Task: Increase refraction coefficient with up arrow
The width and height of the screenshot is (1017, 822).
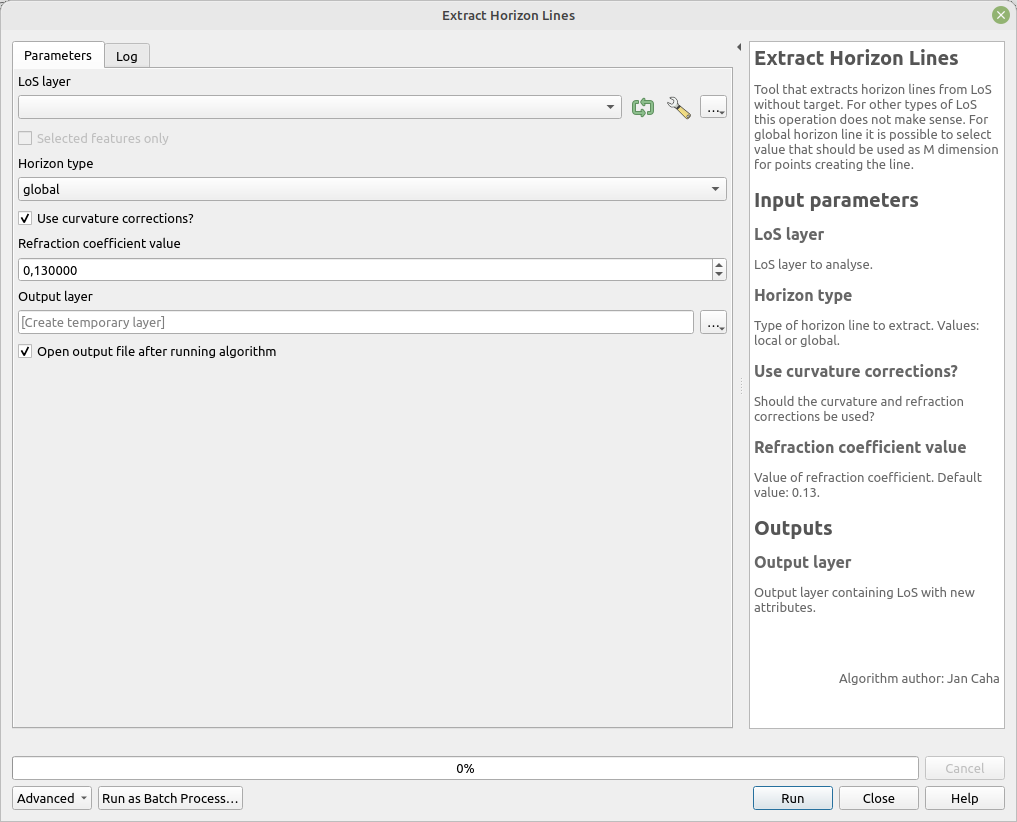Action: 719,265
